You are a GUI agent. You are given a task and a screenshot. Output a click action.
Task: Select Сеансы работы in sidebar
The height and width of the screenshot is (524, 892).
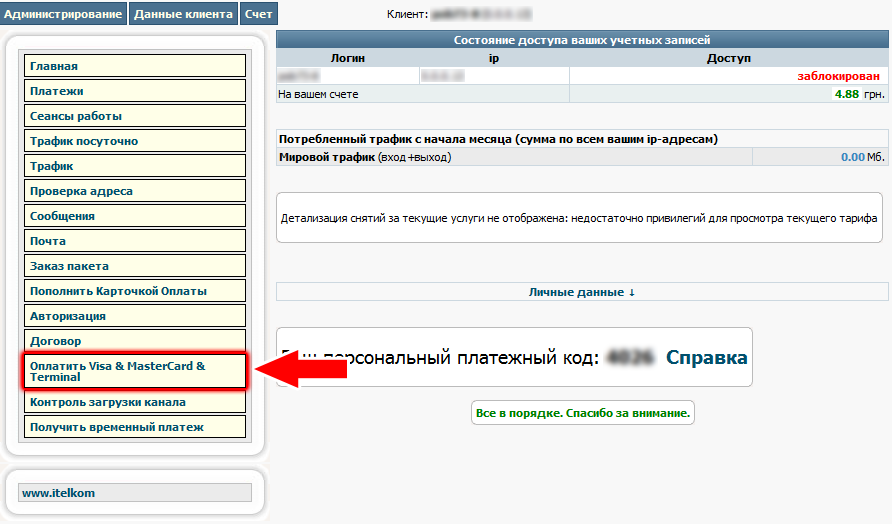[x=134, y=116]
